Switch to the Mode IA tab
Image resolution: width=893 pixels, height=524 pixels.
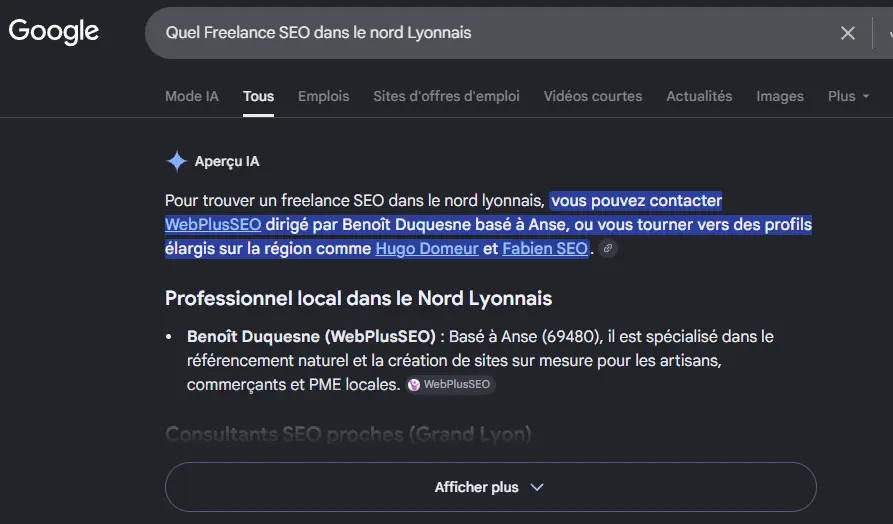pyautogui.click(x=192, y=96)
